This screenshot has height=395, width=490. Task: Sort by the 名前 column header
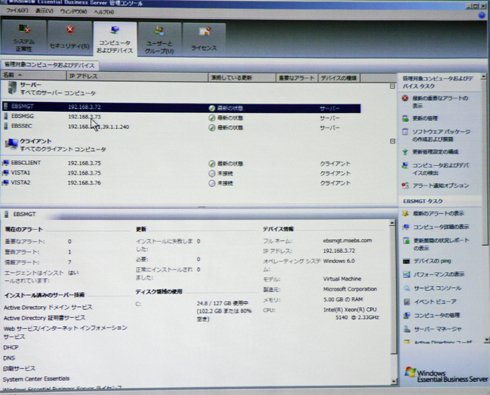tap(33, 76)
